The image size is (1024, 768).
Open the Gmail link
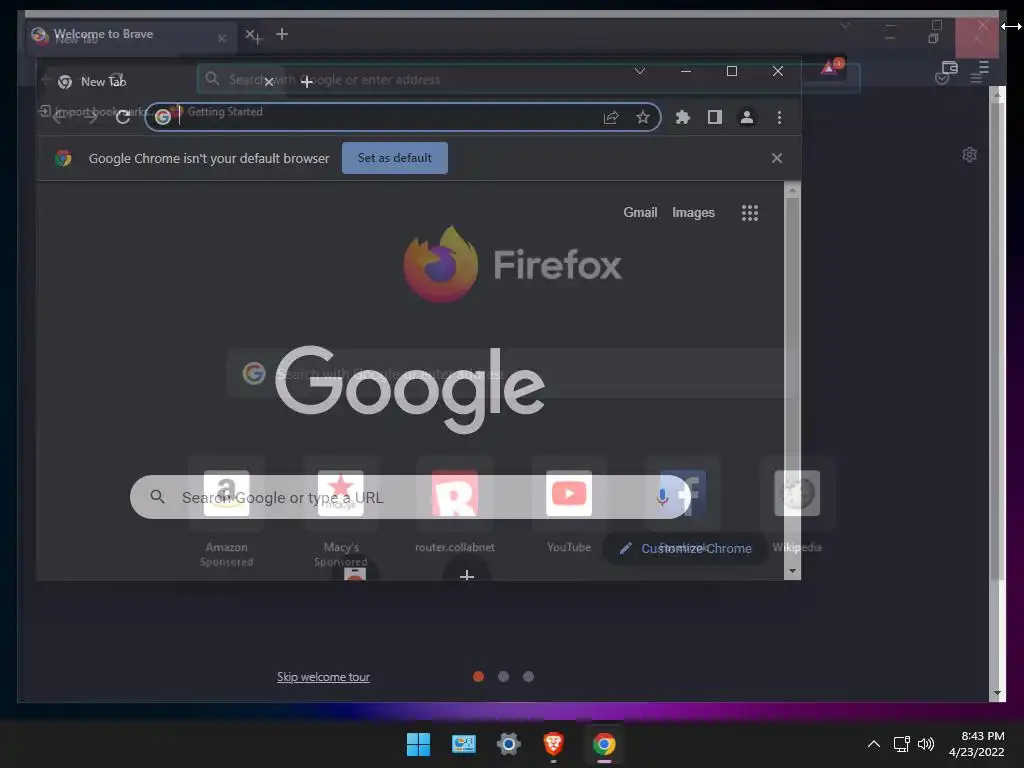640,212
